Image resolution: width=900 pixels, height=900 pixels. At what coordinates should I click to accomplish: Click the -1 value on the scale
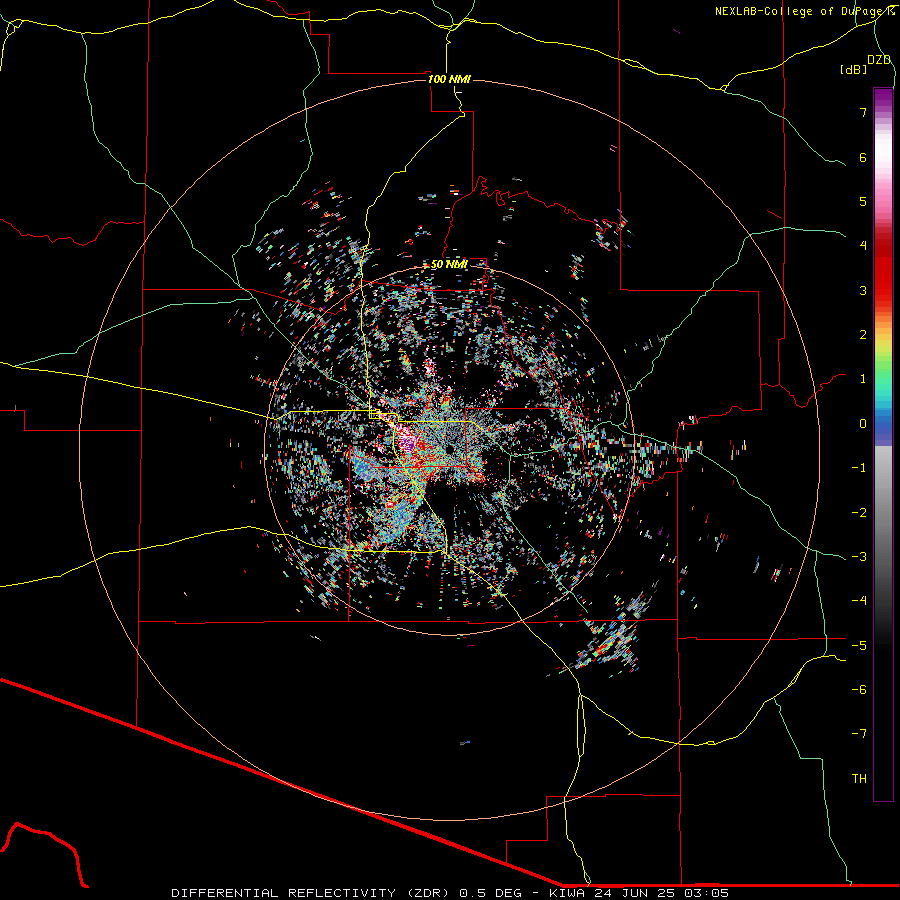[859, 468]
